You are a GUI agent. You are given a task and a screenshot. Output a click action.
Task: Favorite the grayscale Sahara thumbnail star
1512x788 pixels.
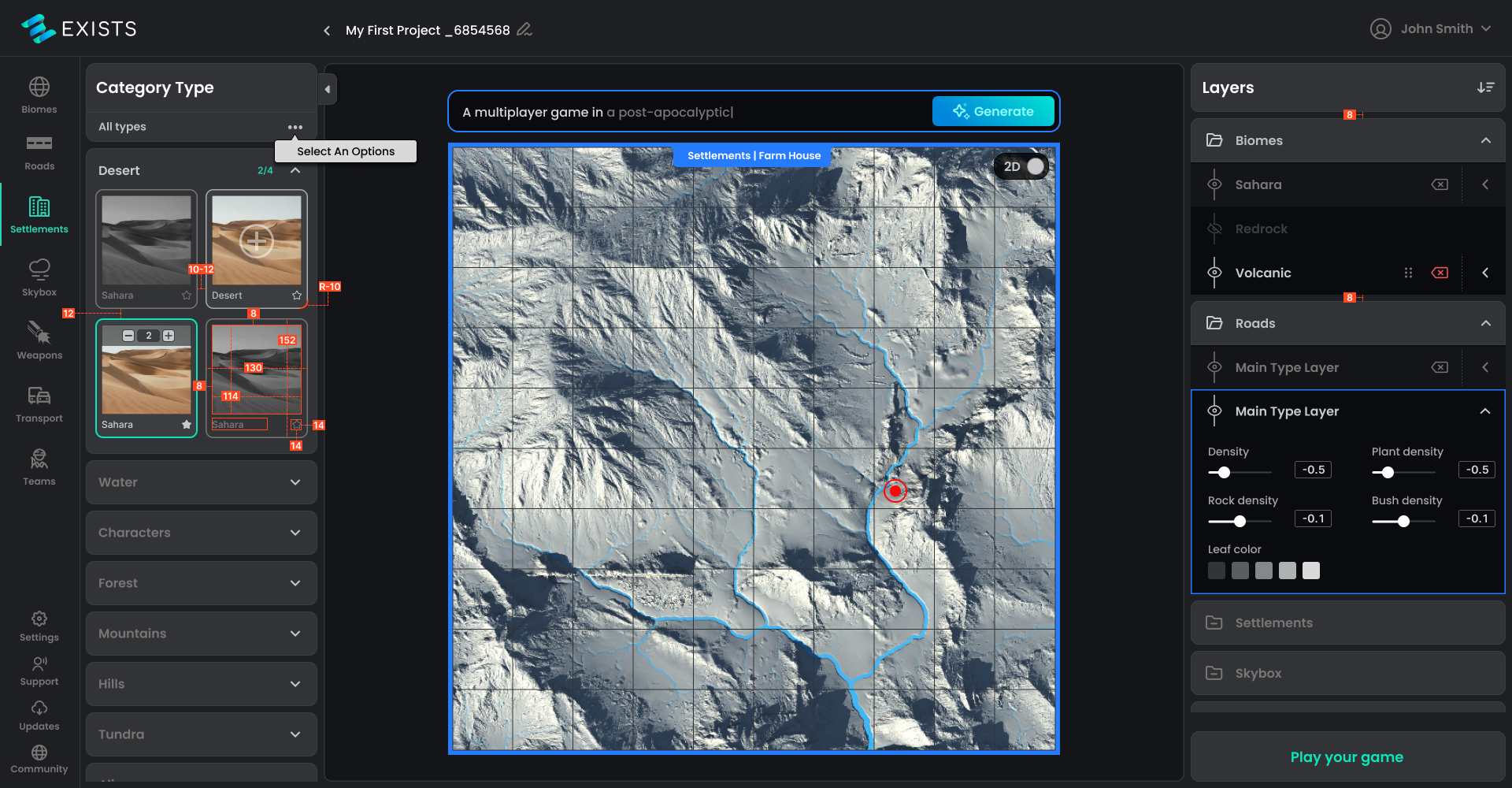(187, 295)
